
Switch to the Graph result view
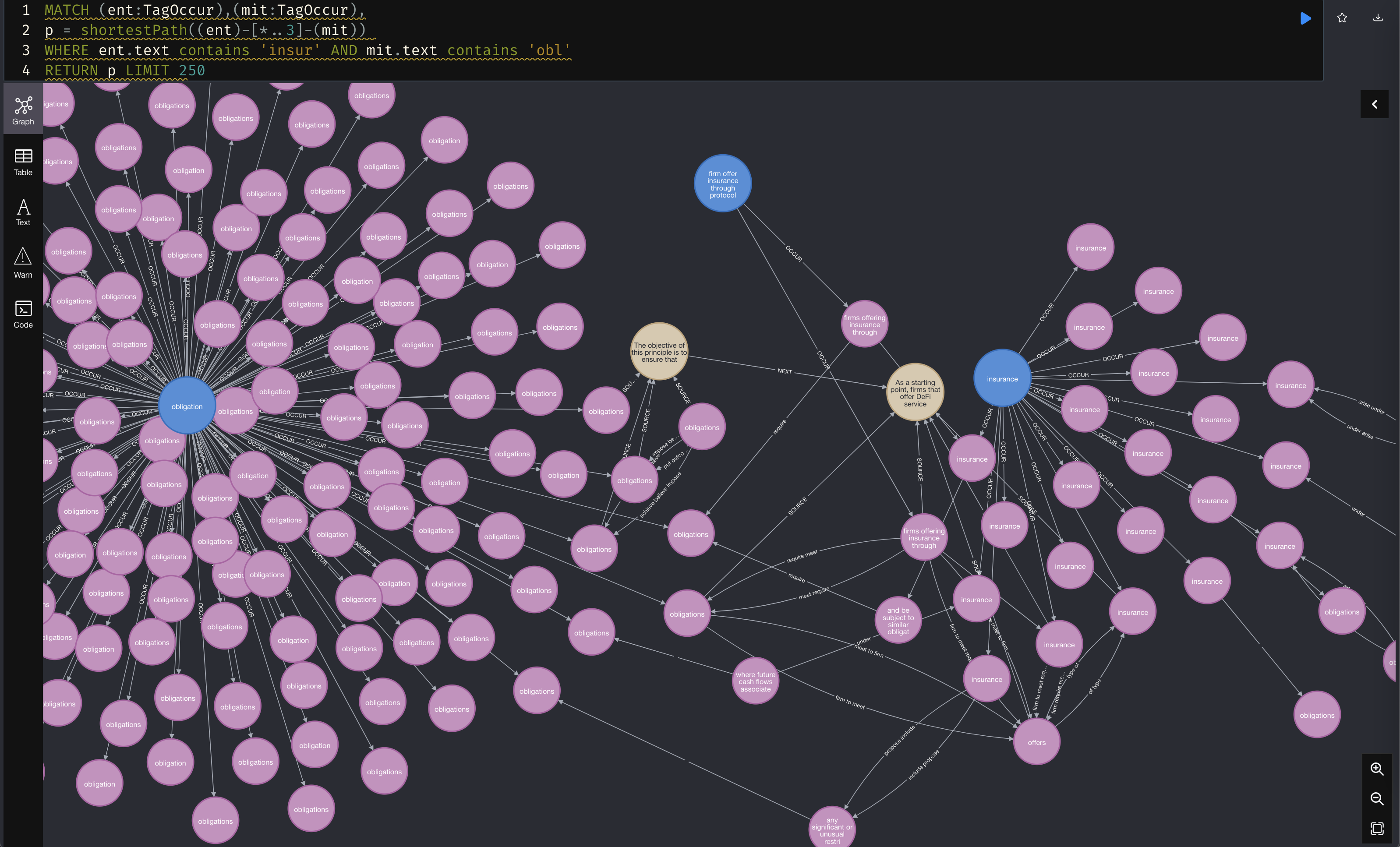[x=23, y=110]
